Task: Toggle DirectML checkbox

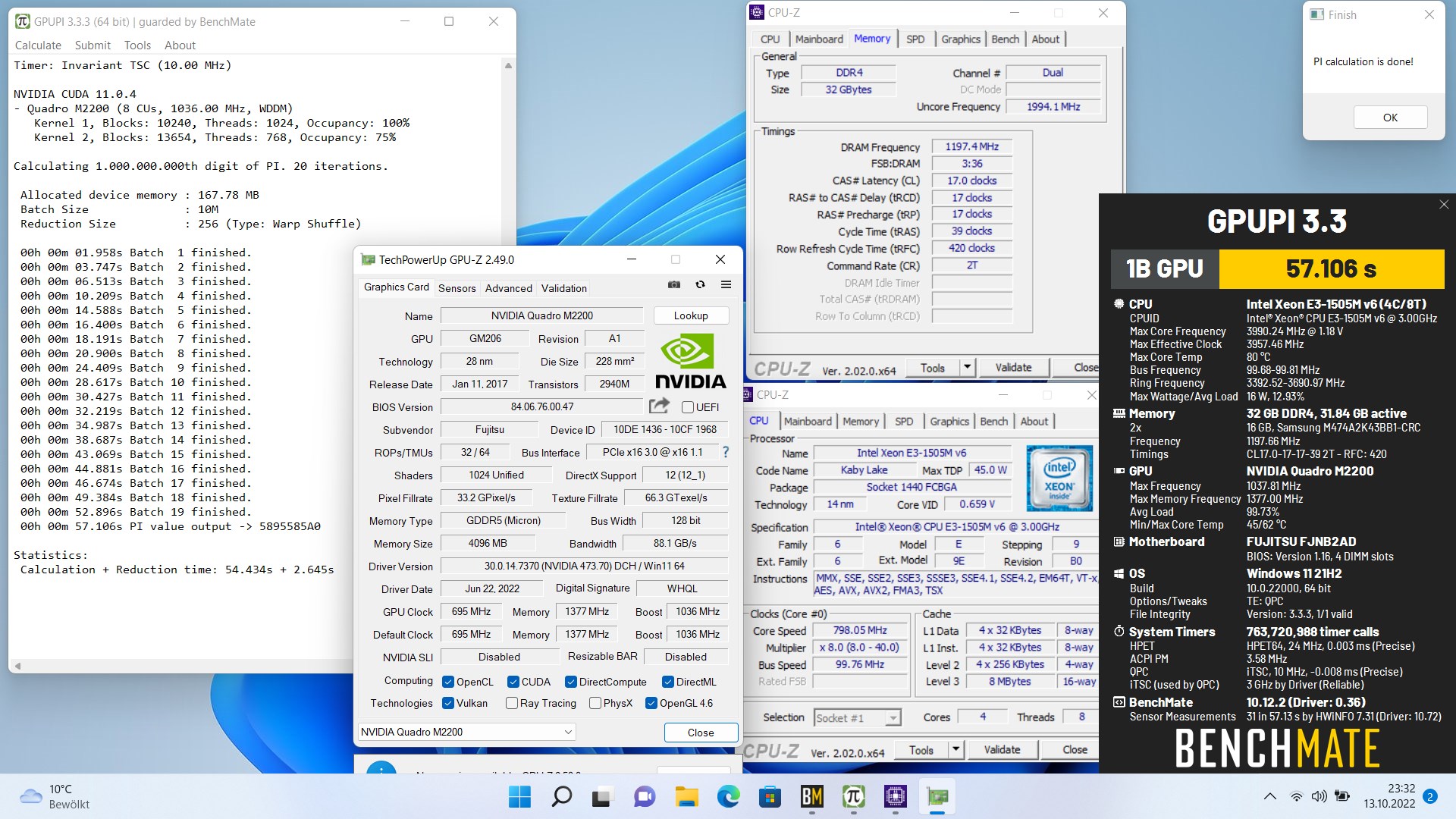Action: point(668,682)
